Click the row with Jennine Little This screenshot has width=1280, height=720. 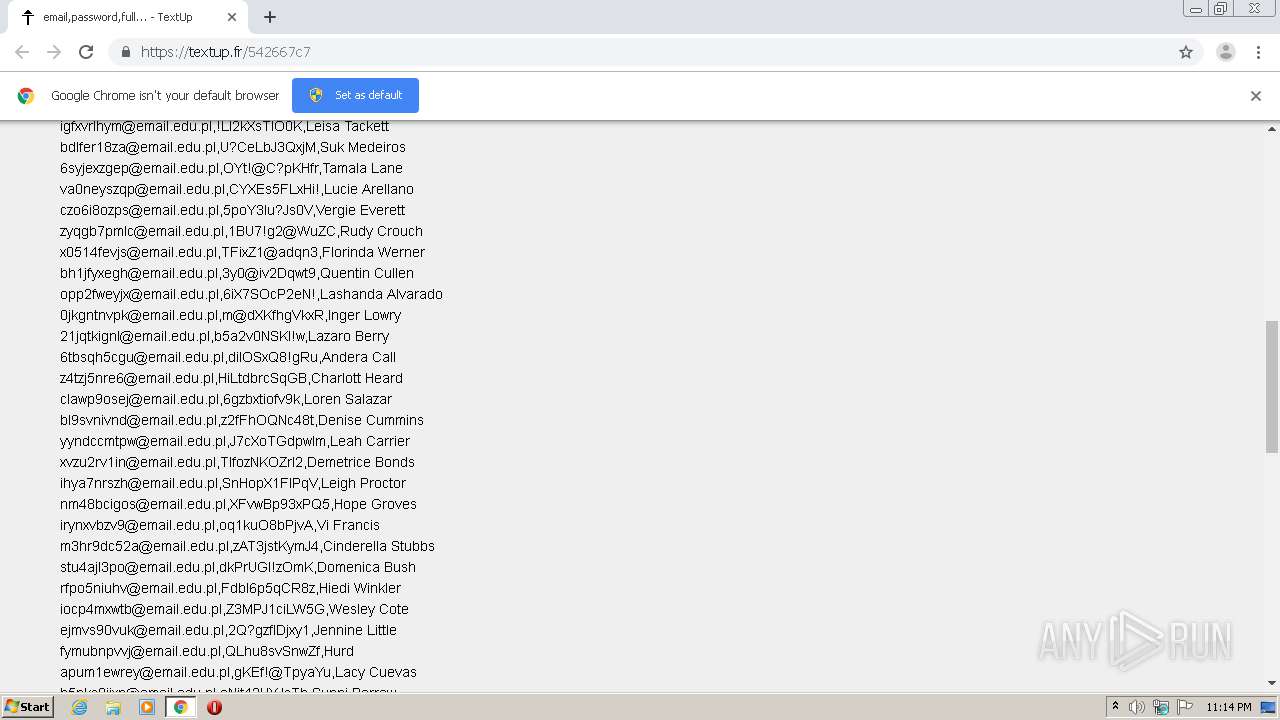228,630
